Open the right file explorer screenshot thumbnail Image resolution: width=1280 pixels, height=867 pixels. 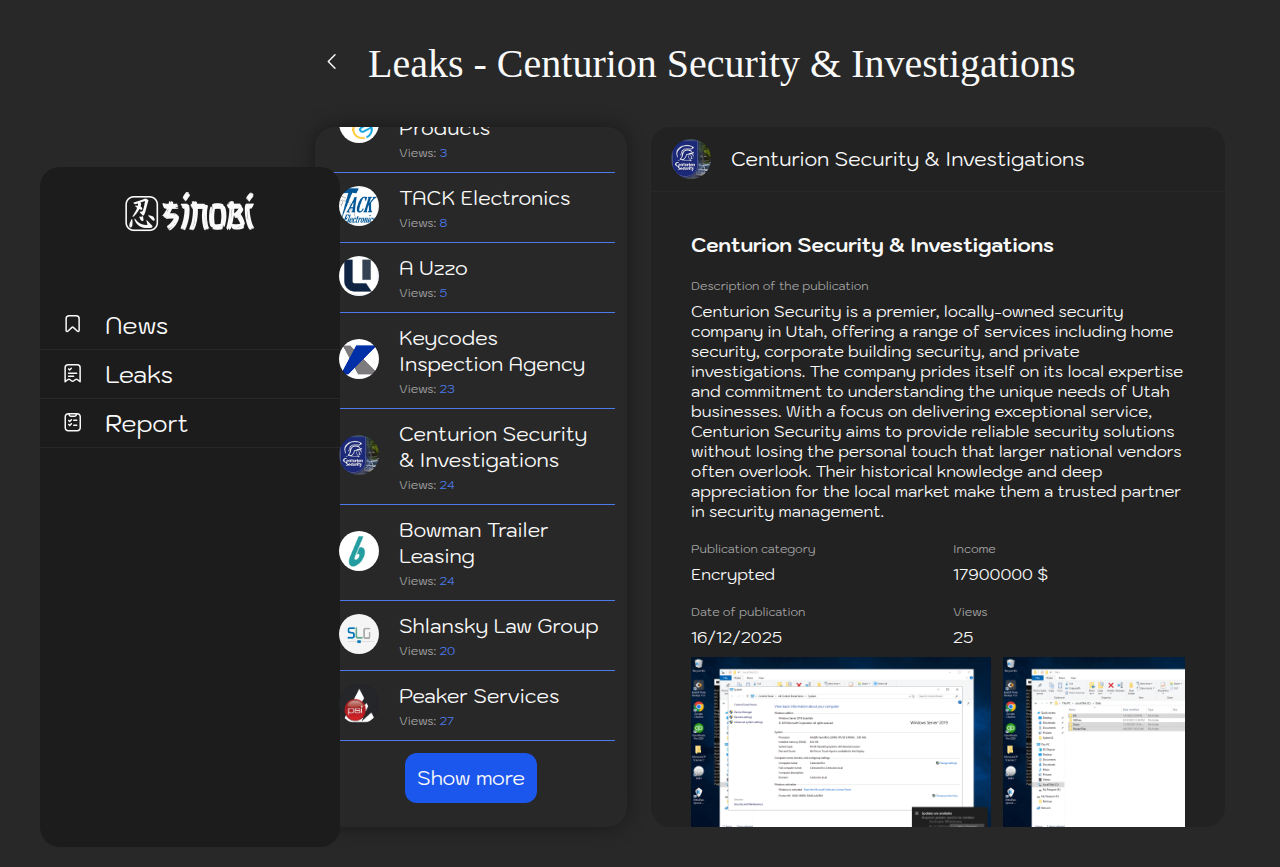point(1094,741)
